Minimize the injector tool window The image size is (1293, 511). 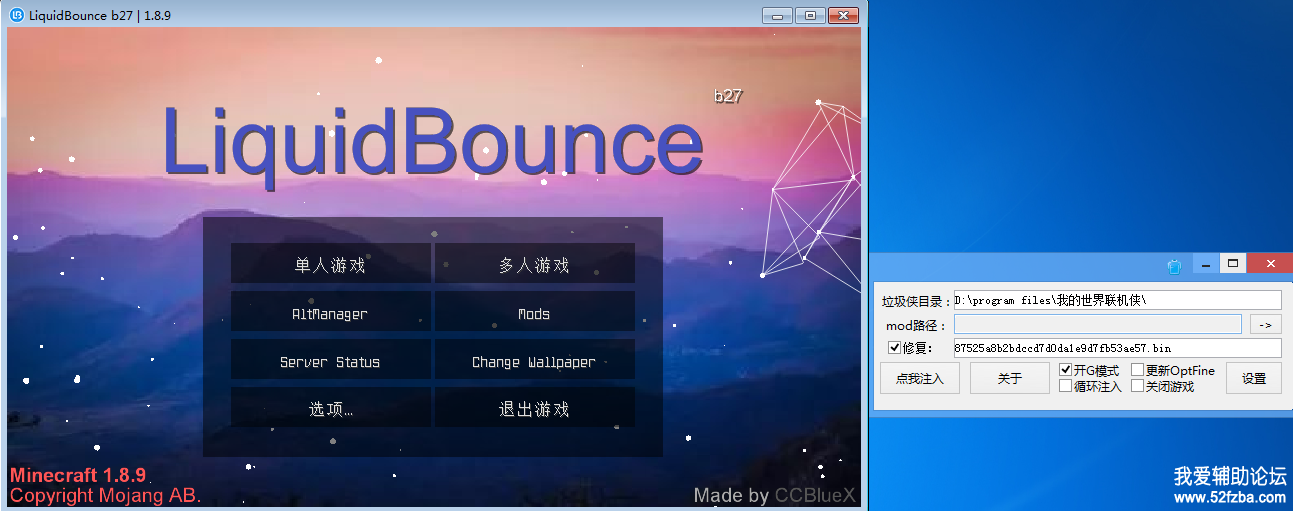[1206, 265]
